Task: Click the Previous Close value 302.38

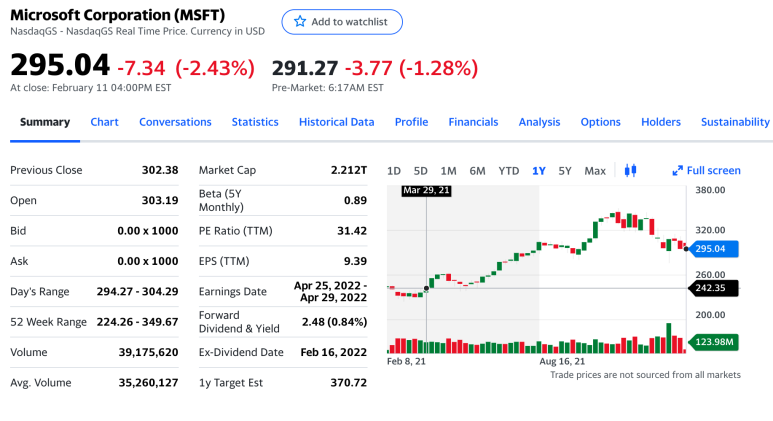Action: 160,170
